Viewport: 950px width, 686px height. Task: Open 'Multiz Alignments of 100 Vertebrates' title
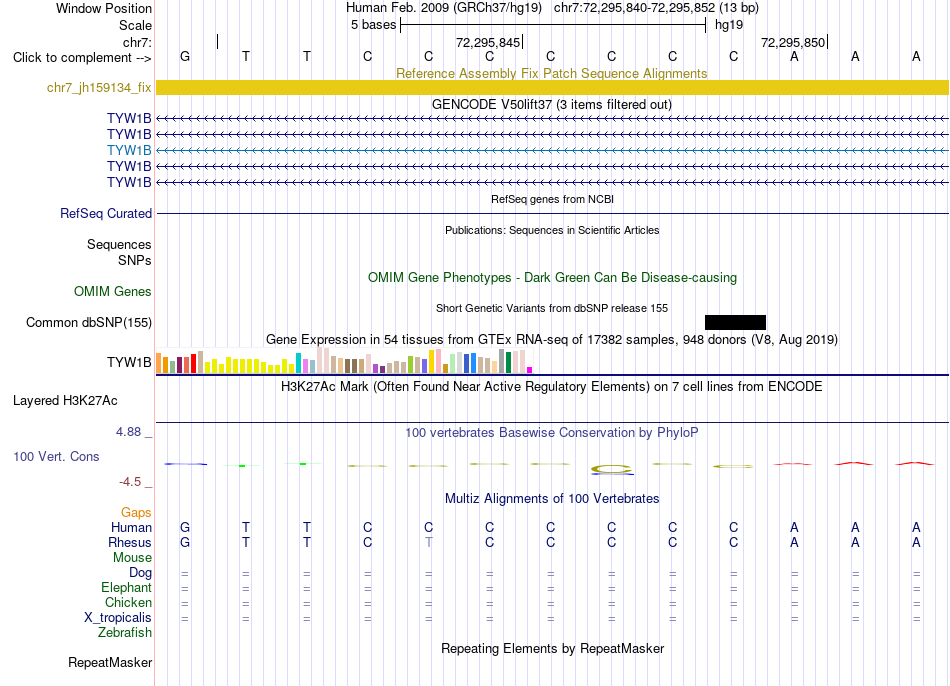pyautogui.click(x=552, y=499)
